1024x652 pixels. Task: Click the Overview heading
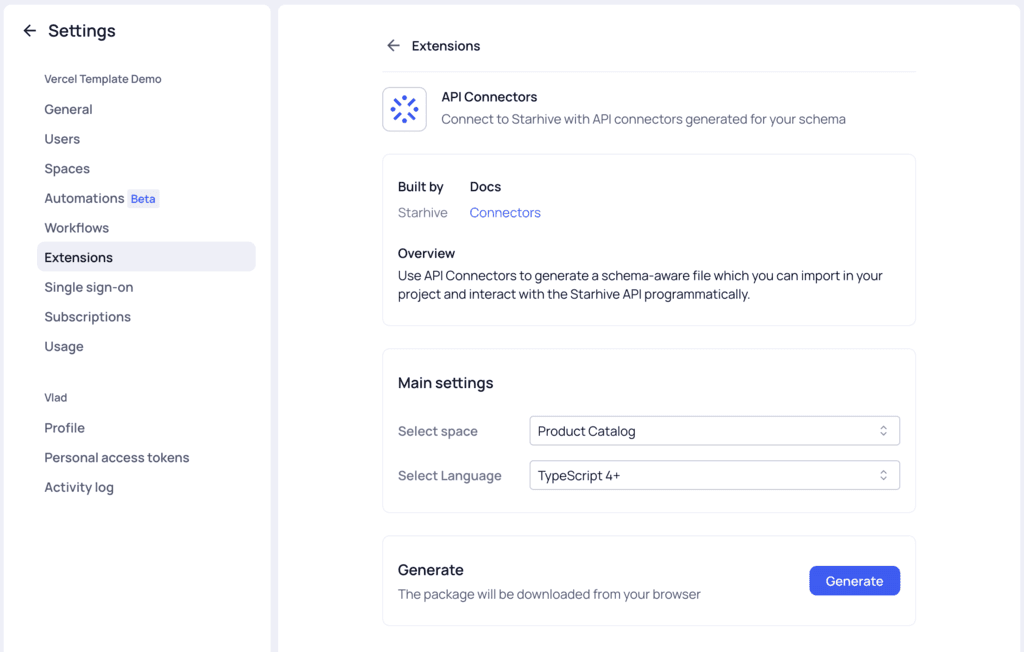pos(426,253)
